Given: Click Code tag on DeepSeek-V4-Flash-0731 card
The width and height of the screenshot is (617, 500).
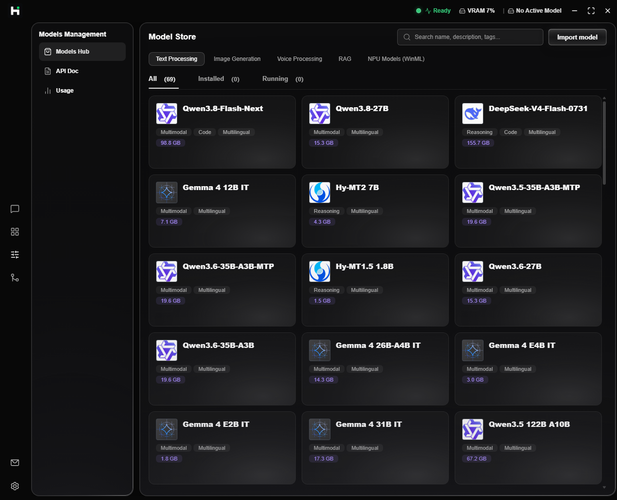Looking at the screenshot, I should coord(510,132).
